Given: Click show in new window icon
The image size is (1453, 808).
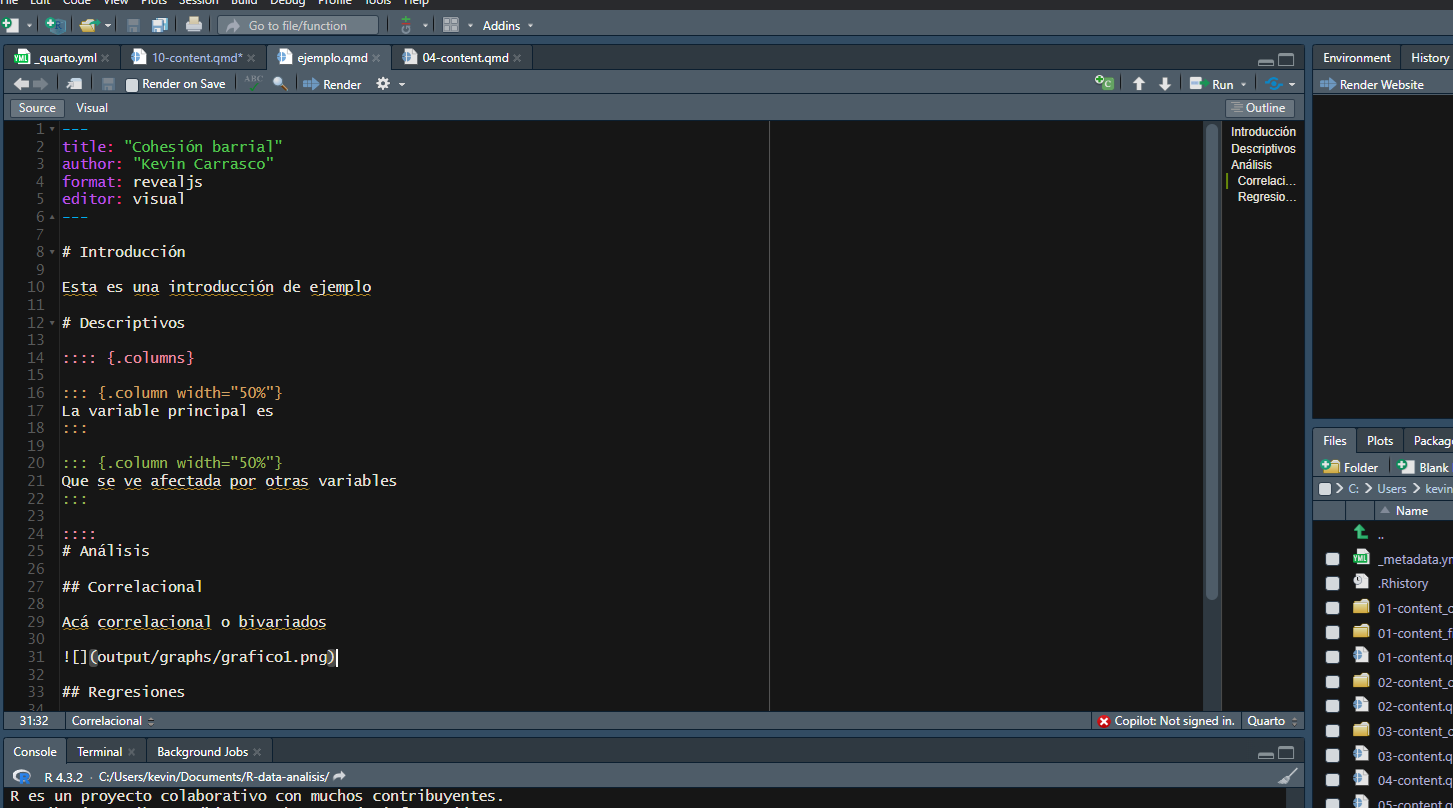Looking at the screenshot, I should pos(74,84).
